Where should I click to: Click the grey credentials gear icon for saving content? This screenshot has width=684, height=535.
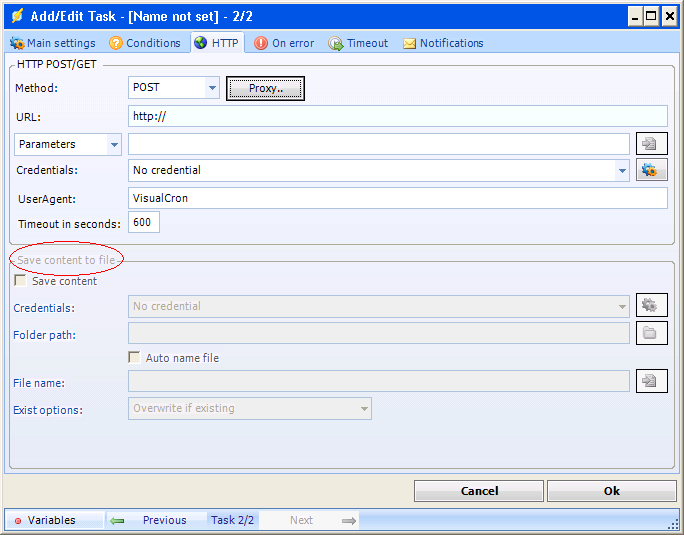651,305
